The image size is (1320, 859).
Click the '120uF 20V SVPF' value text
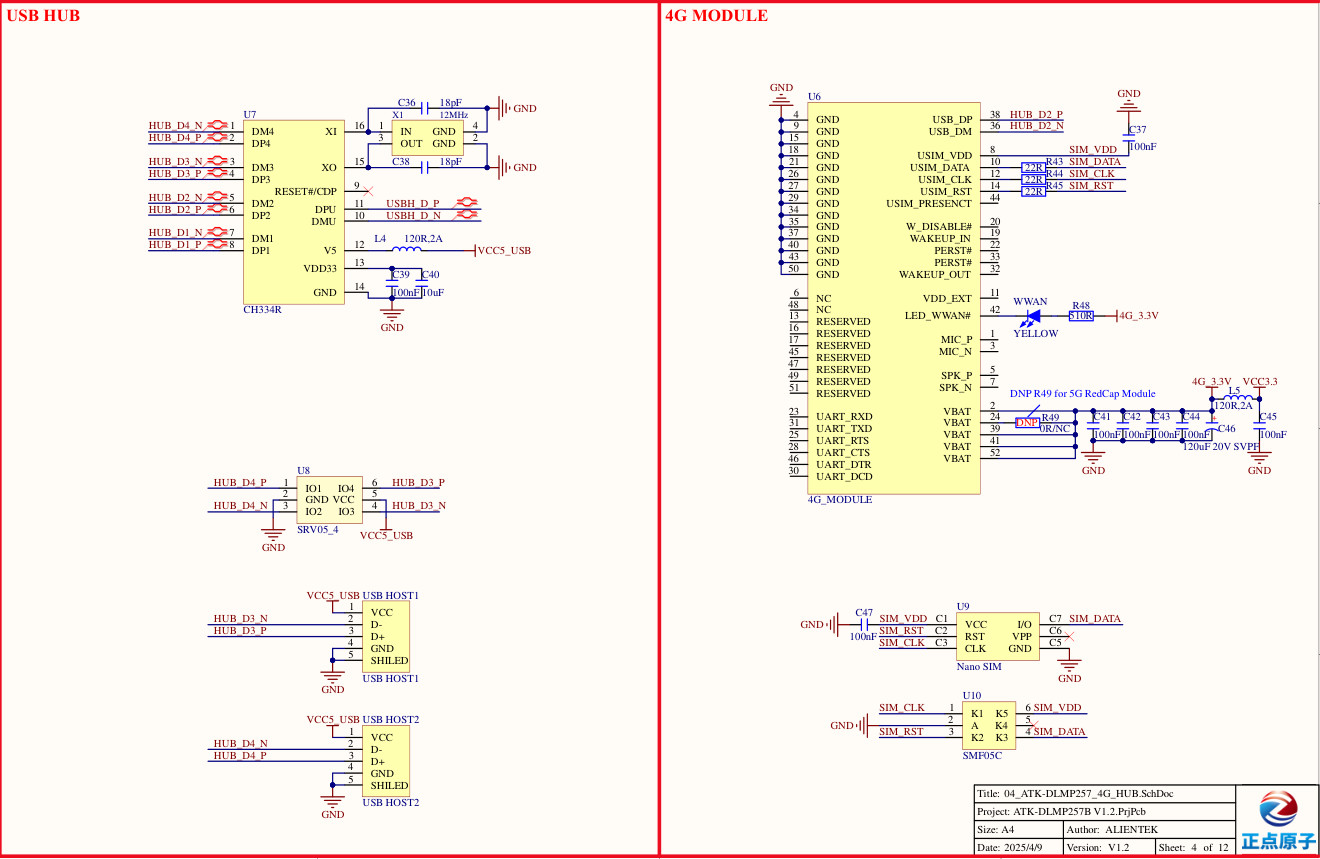click(x=1221, y=447)
